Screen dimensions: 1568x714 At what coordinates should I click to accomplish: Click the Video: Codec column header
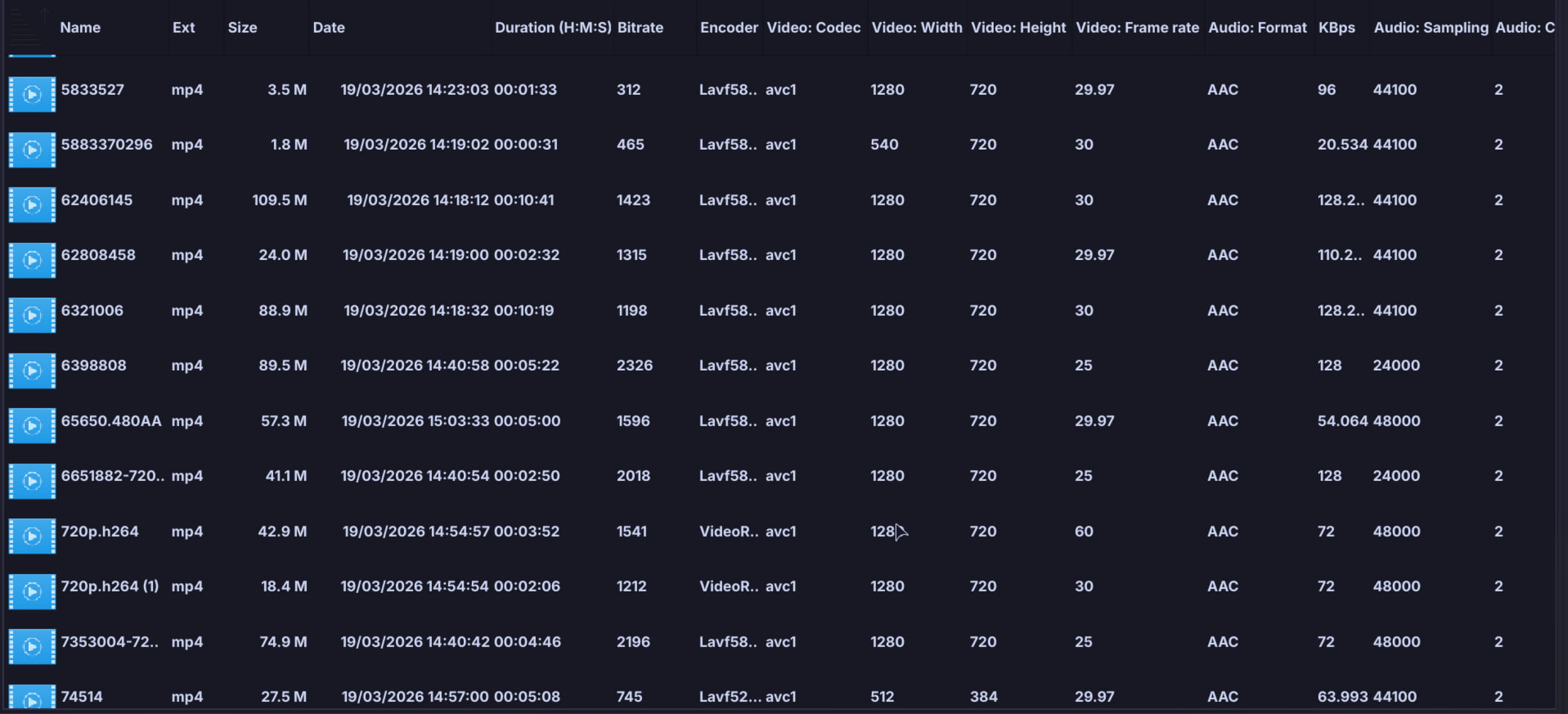(813, 27)
